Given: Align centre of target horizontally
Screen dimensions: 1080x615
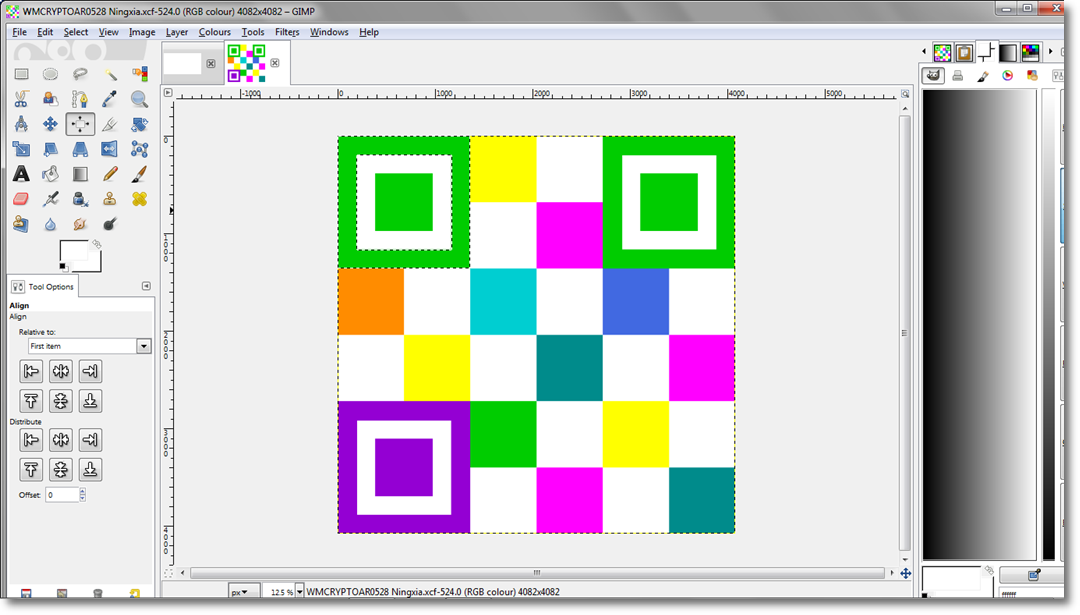Looking at the screenshot, I should pyautogui.click(x=61, y=372).
